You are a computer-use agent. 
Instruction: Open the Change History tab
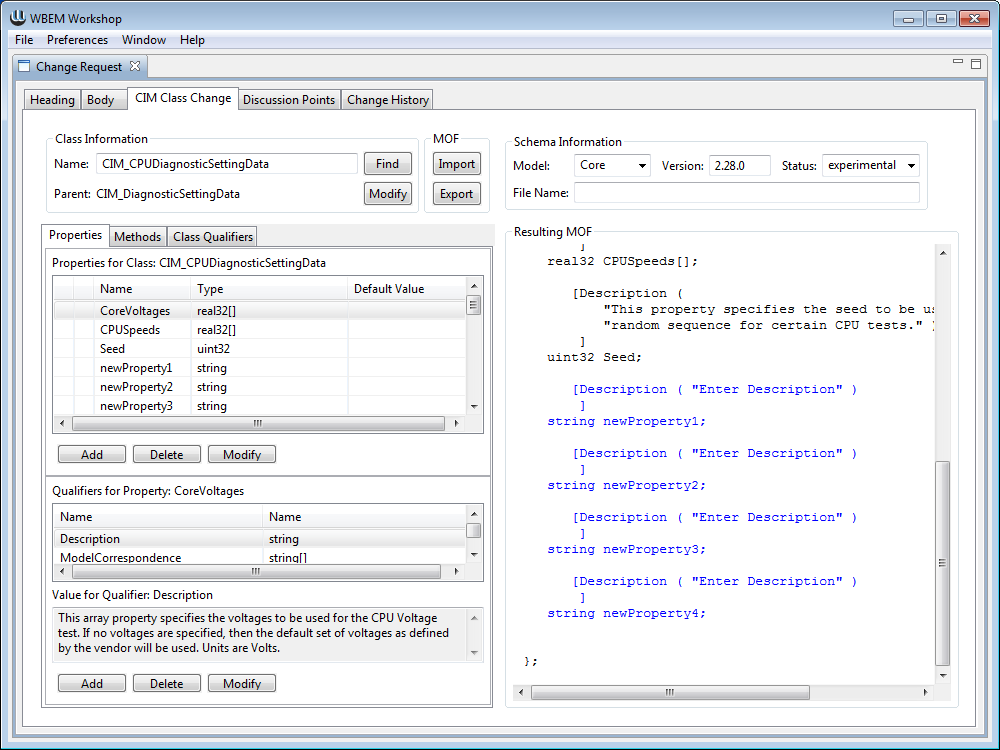point(388,99)
